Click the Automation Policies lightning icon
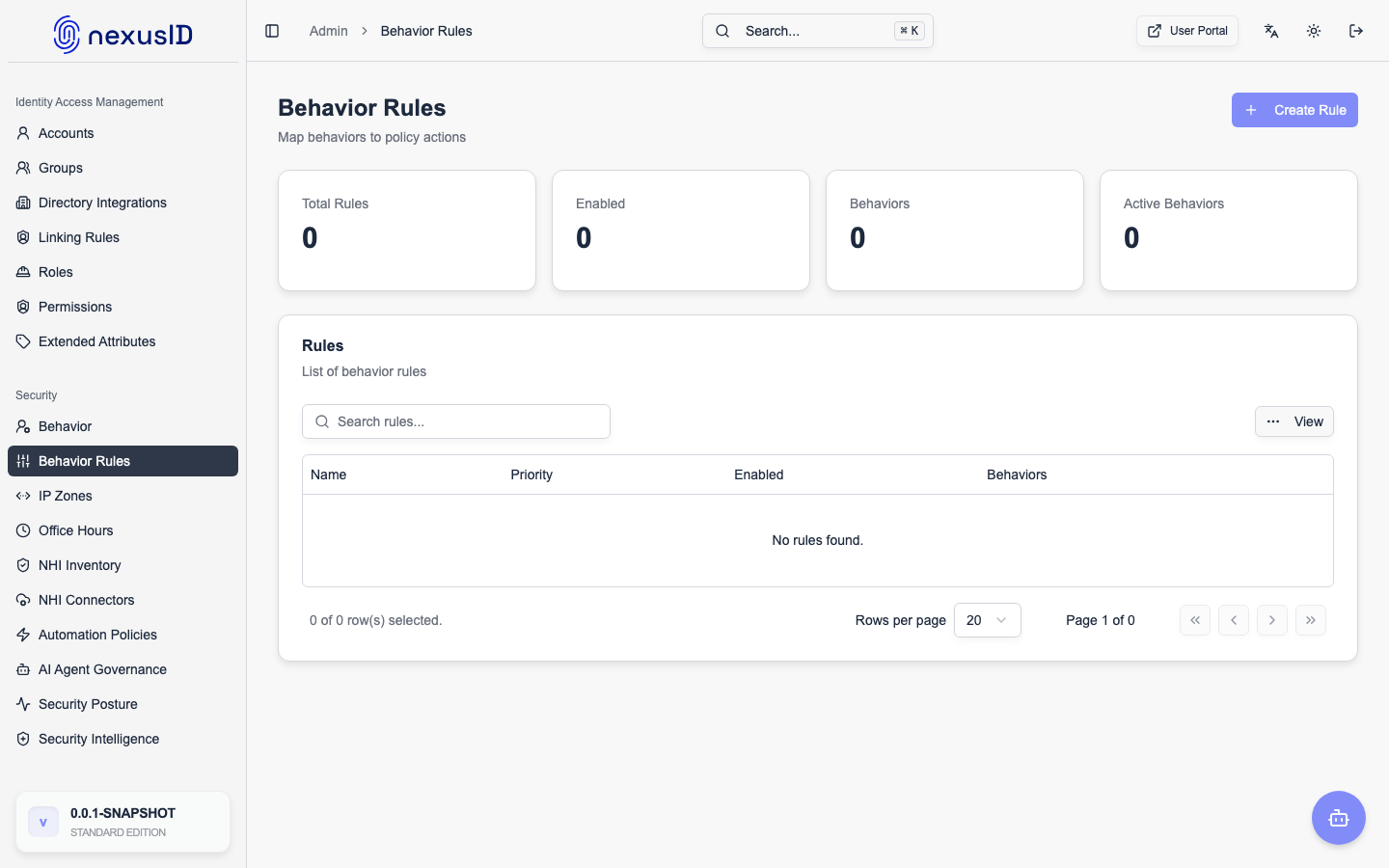The image size is (1389, 868). [x=23, y=635]
